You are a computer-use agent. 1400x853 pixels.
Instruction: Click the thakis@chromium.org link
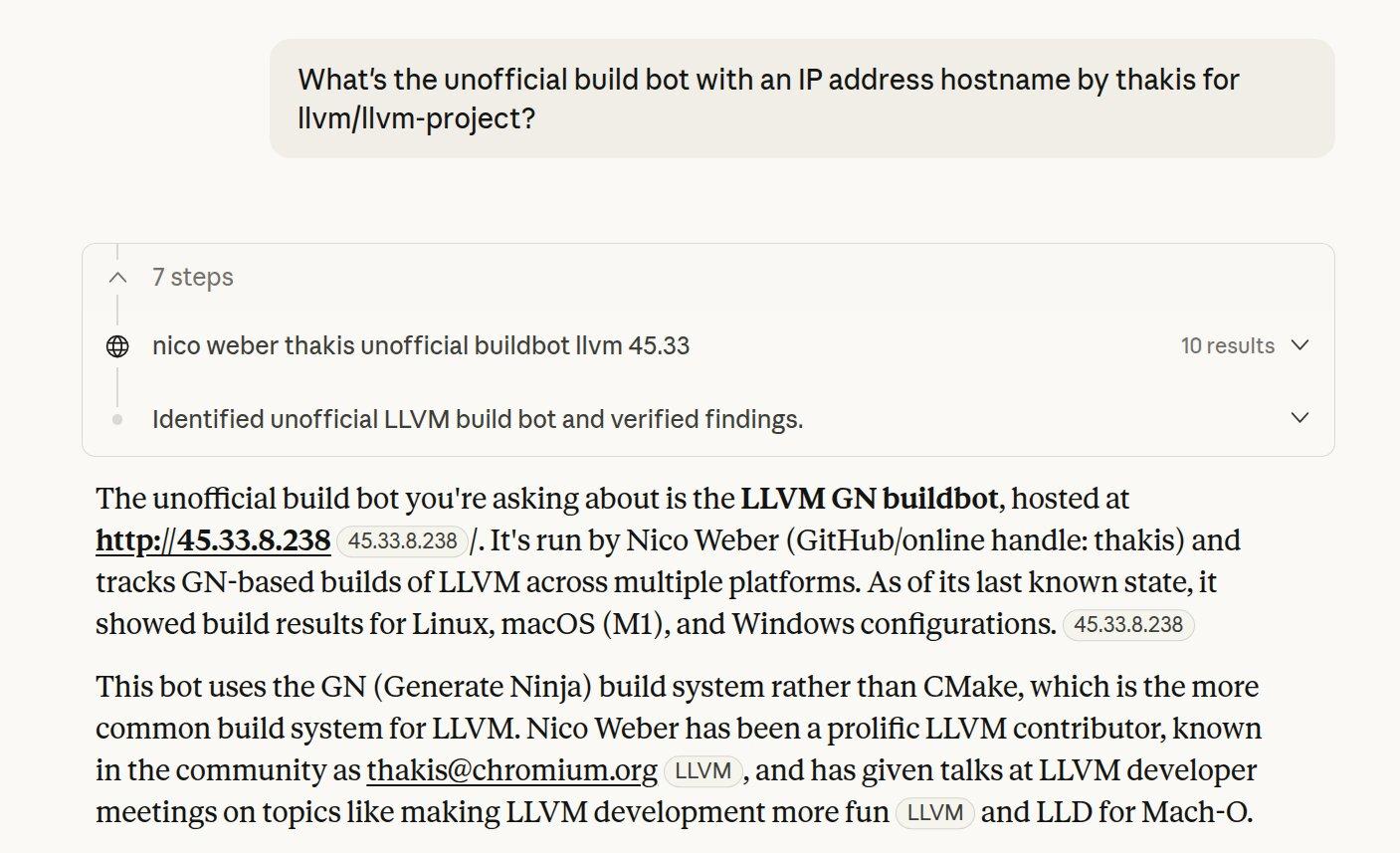coord(511,771)
